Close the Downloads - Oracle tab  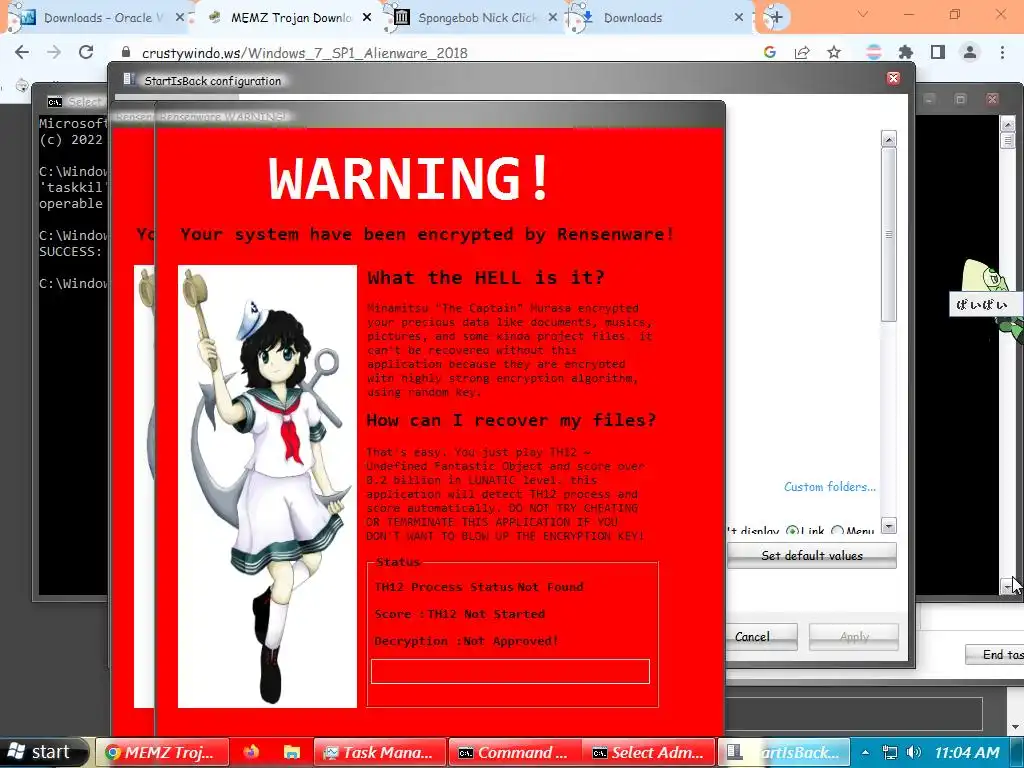click(x=180, y=18)
